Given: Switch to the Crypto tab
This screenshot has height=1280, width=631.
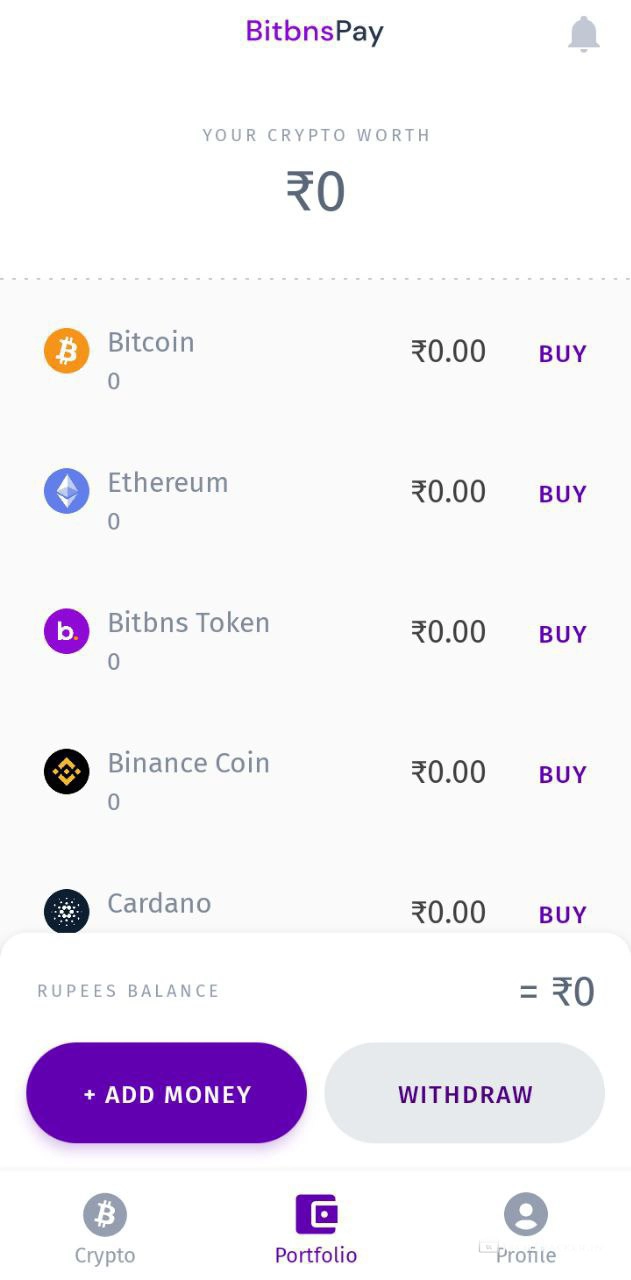Looking at the screenshot, I should (105, 1230).
